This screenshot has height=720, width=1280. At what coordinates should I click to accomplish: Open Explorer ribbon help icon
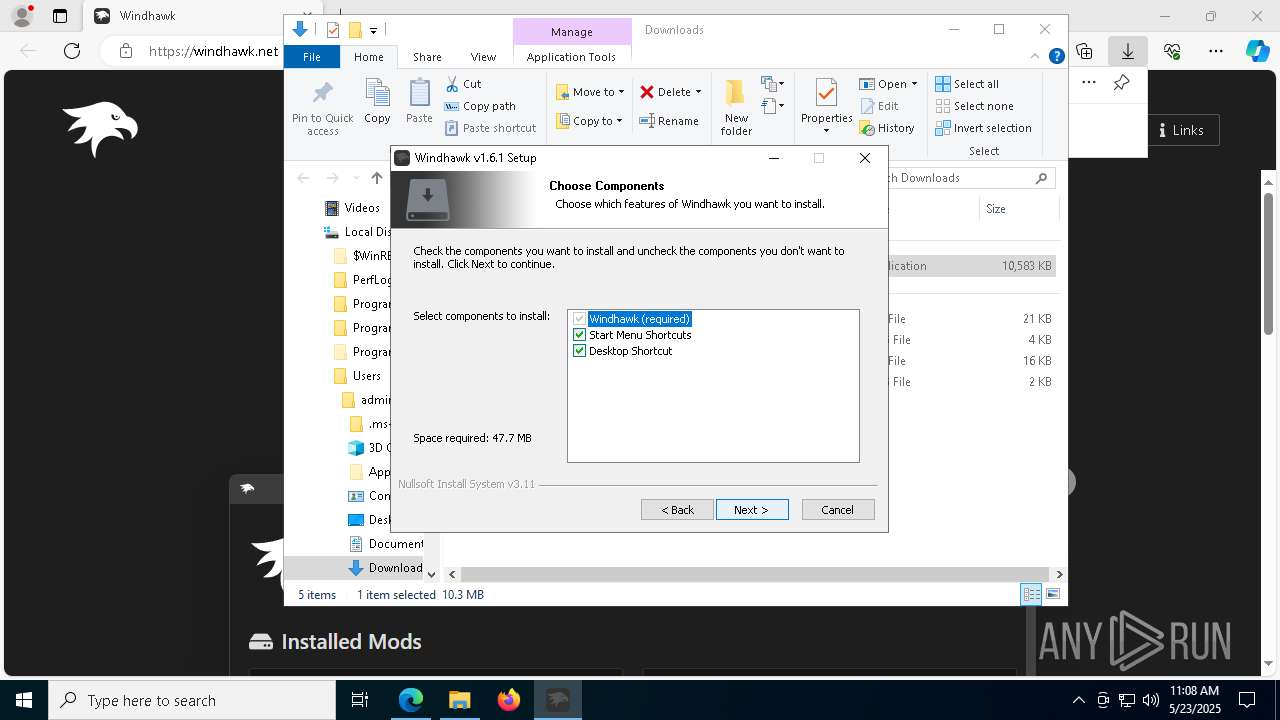pyautogui.click(x=1056, y=57)
